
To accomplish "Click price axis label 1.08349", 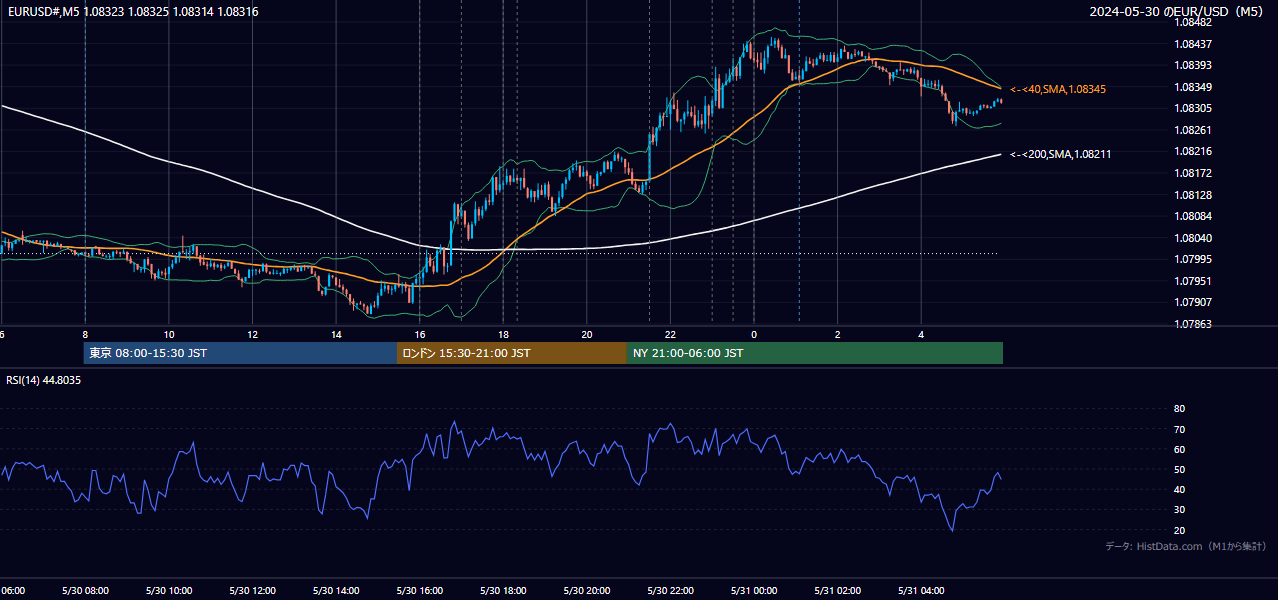I will [x=1193, y=87].
